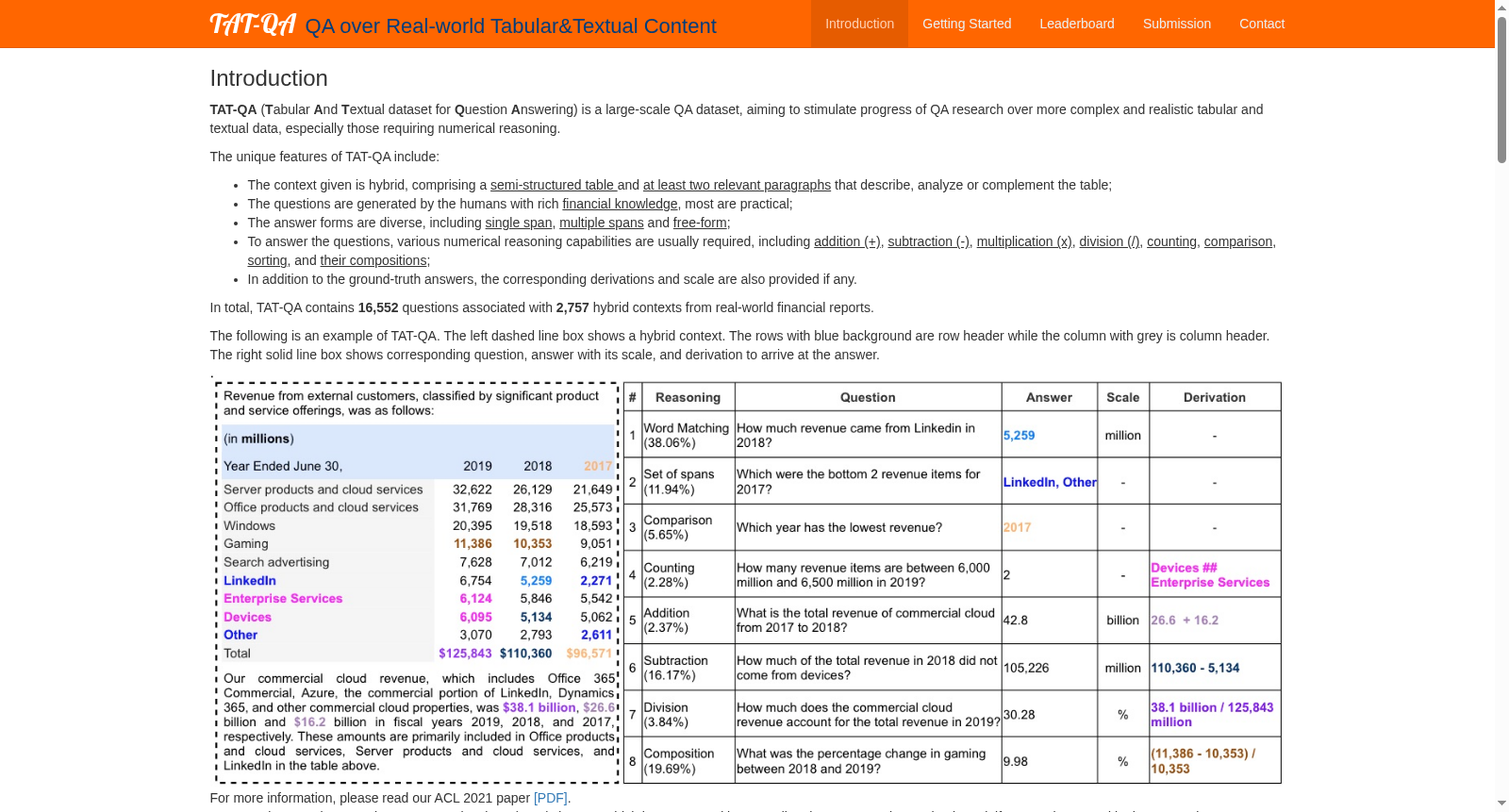Click the underlined 'single span' text
The image size is (1509, 812).
(x=519, y=223)
